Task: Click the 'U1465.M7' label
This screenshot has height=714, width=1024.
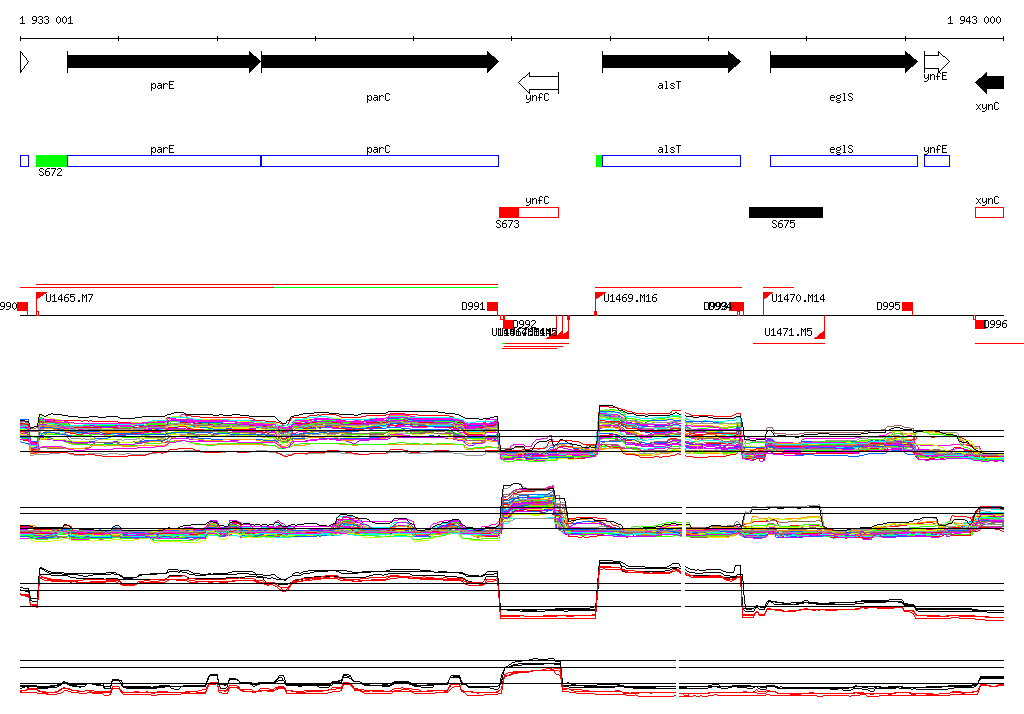Action: 69,299
